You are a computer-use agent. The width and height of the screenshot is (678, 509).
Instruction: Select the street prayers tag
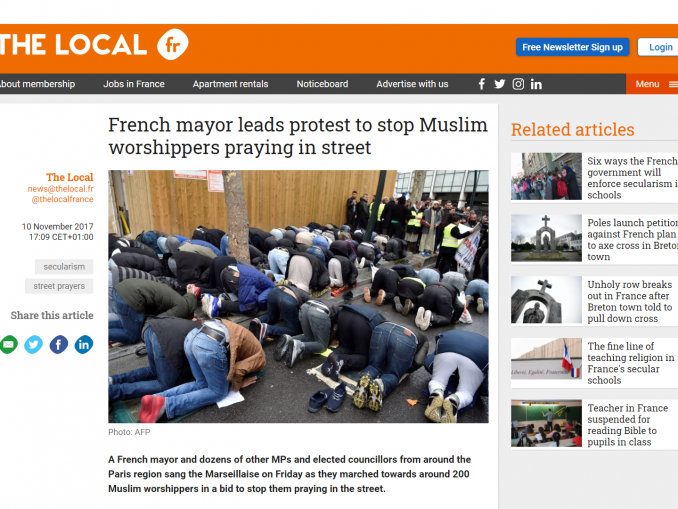59,286
